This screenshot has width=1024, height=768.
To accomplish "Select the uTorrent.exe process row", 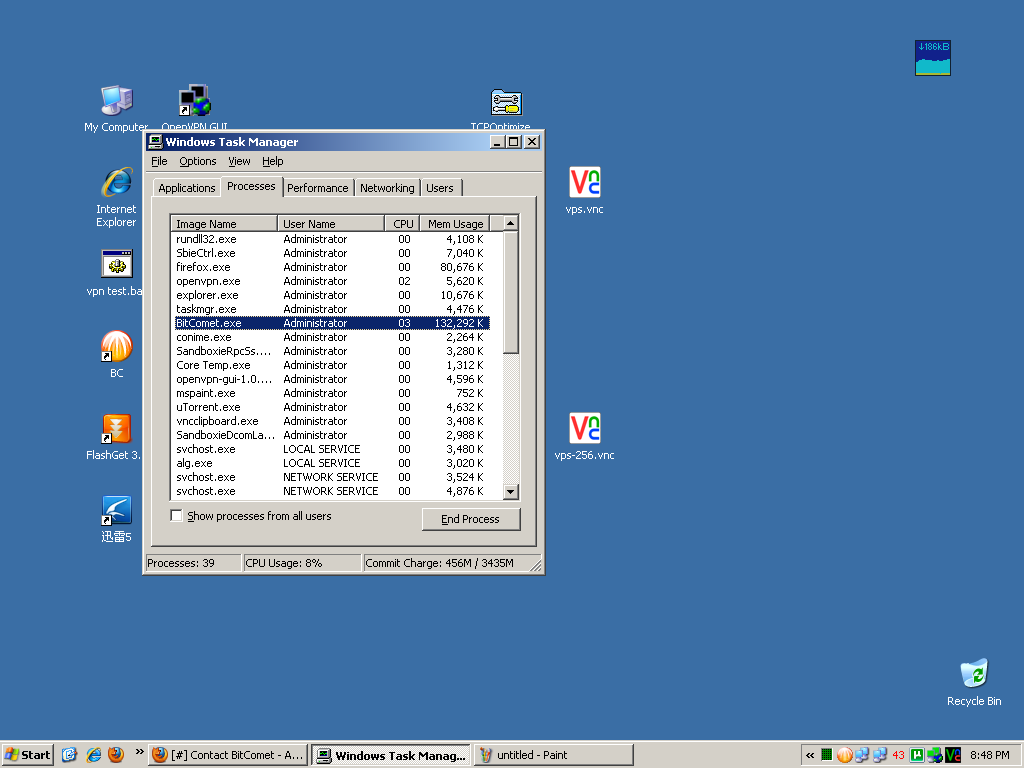I will click(332, 407).
